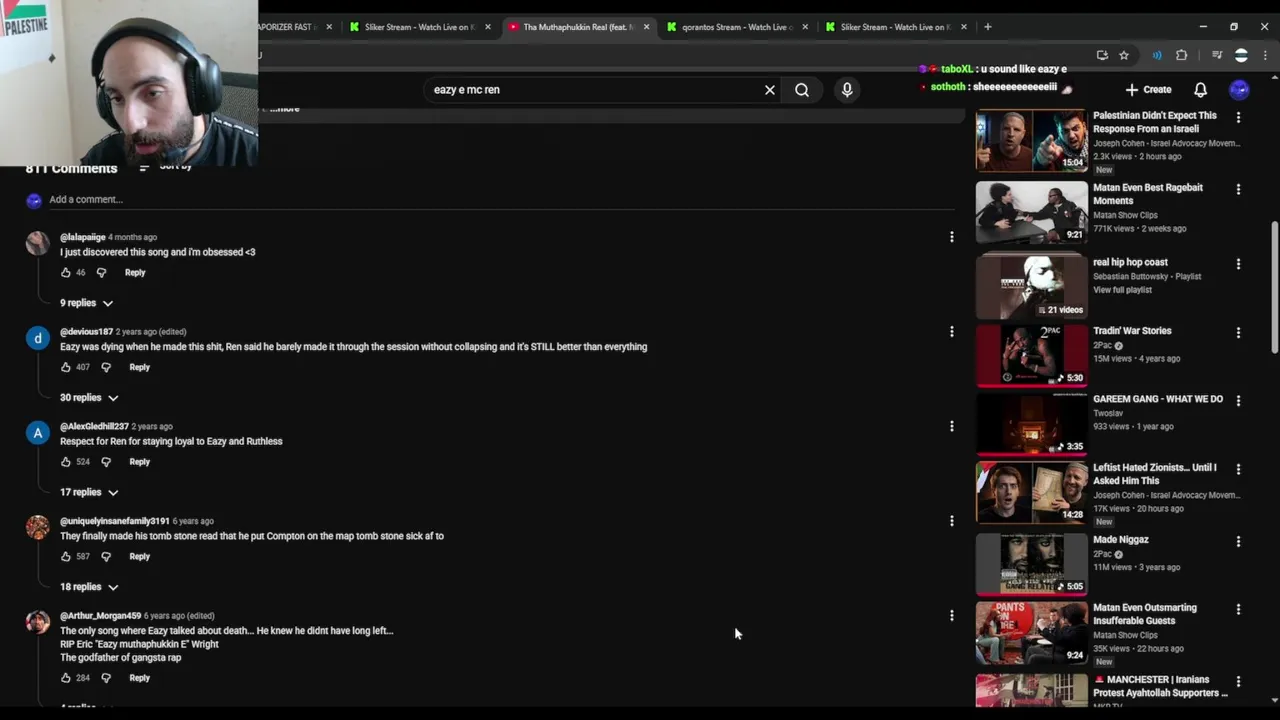
Task: Open more options for GAREEM GANG video
Action: (x=1238, y=401)
